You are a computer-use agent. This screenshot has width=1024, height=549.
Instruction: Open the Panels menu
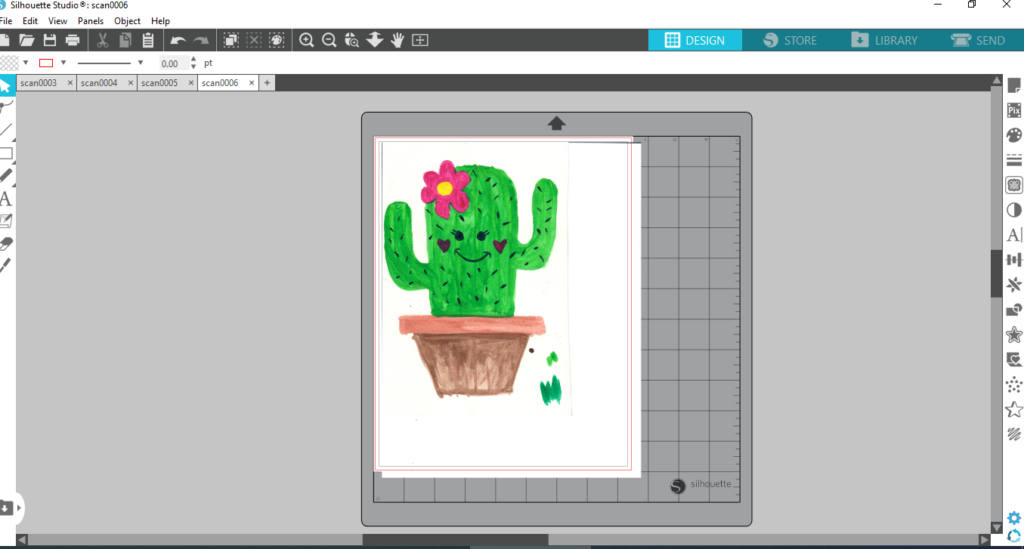90,21
